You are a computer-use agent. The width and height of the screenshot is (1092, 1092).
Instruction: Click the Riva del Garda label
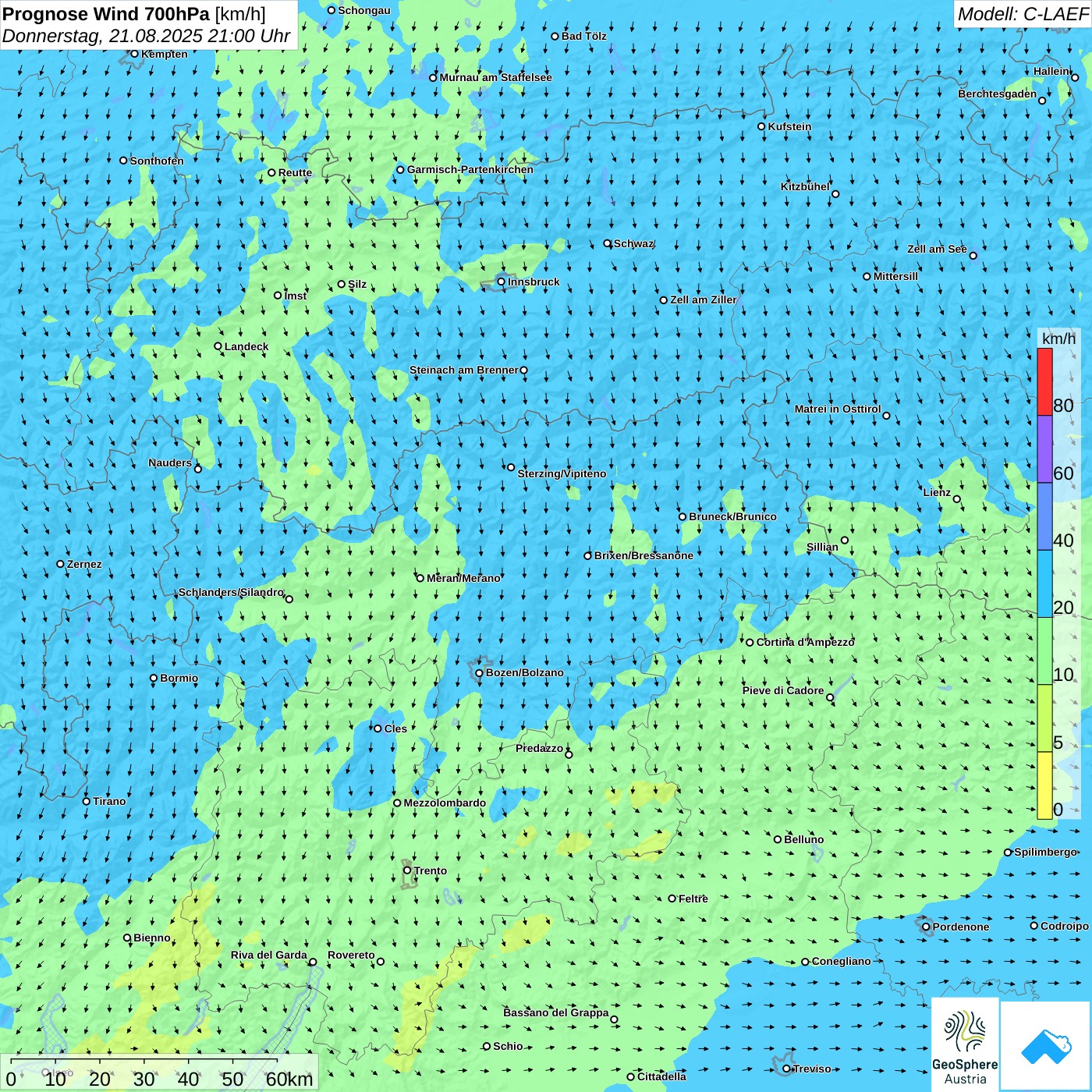click(x=269, y=955)
